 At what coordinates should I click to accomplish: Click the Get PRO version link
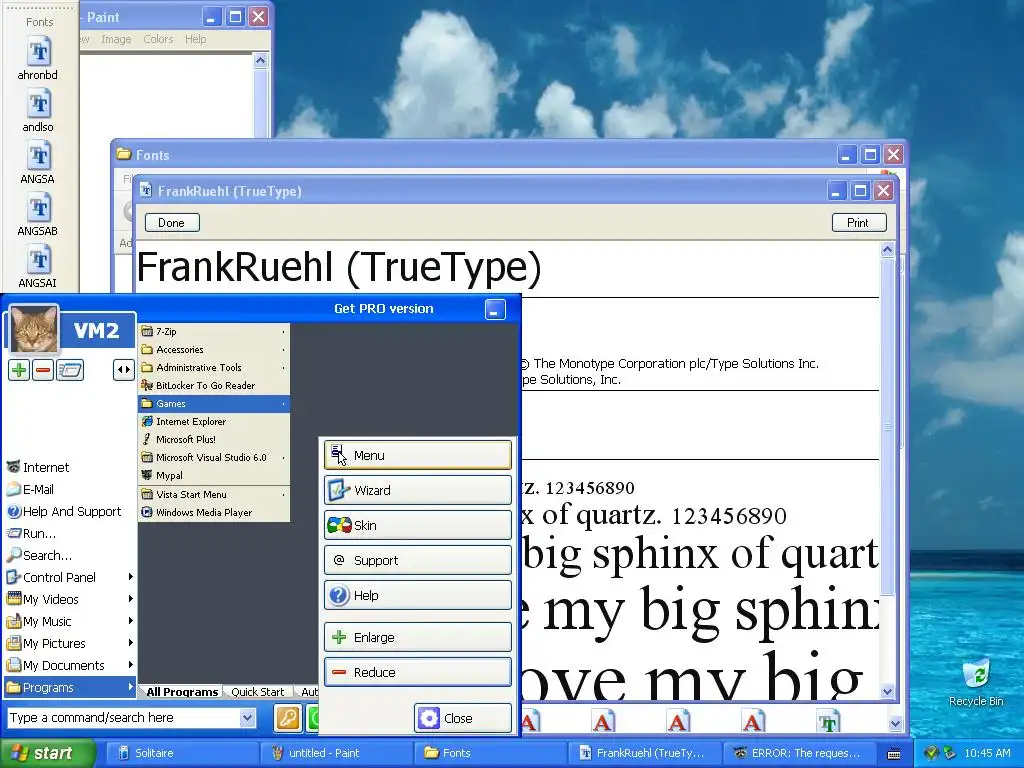(383, 309)
